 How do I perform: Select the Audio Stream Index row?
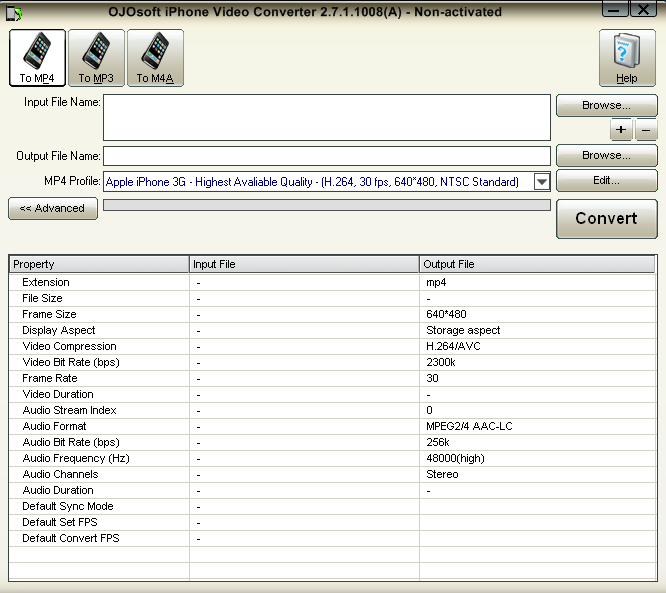(x=333, y=410)
